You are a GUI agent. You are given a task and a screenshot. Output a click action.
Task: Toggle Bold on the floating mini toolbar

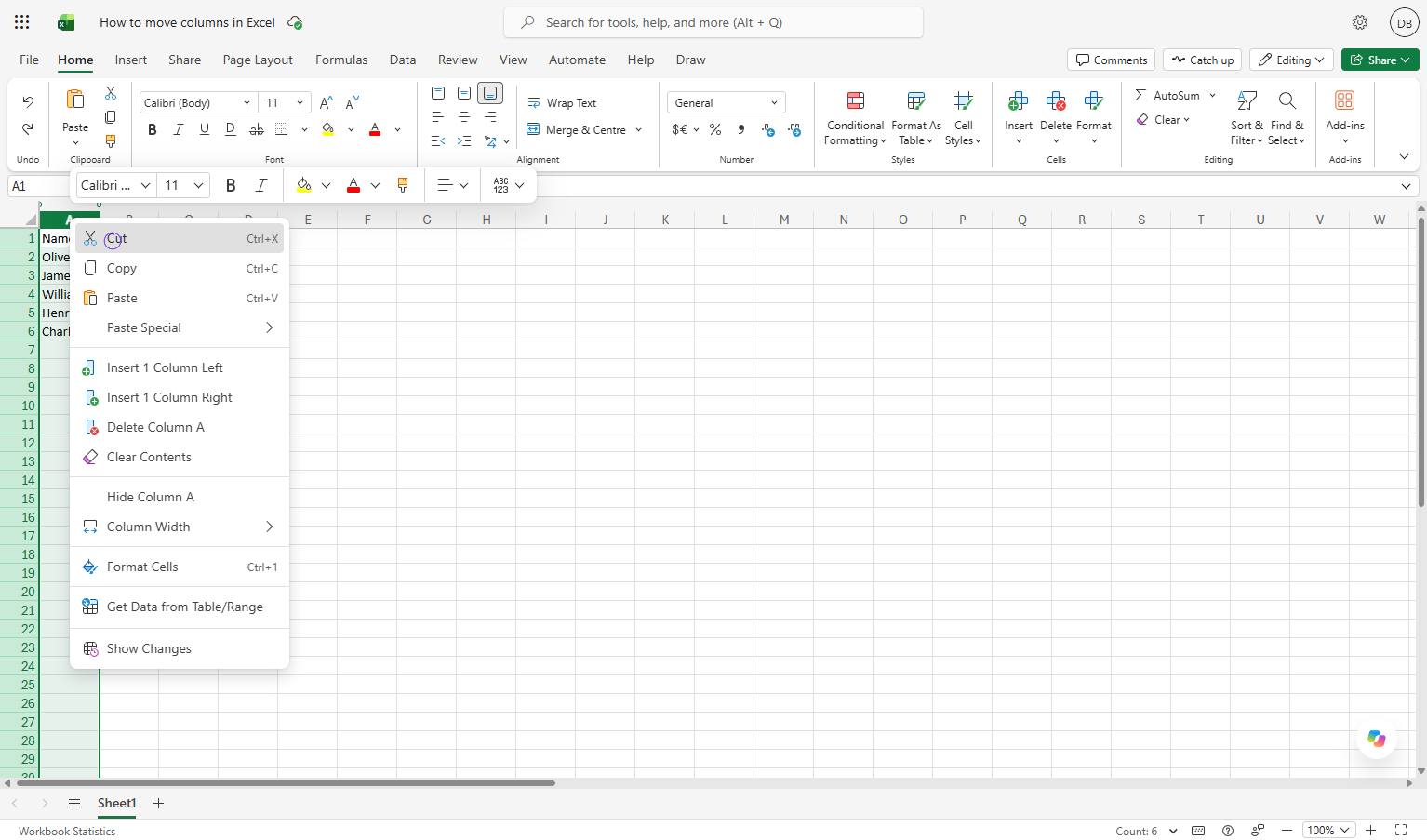[x=231, y=185]
